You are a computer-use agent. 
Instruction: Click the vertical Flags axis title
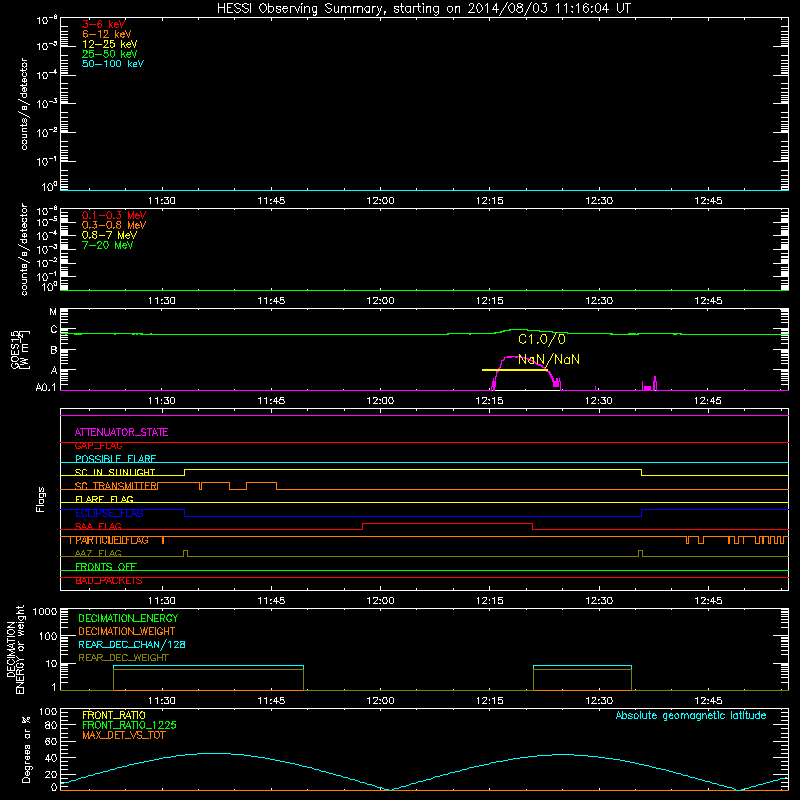[x=41, y=499]
